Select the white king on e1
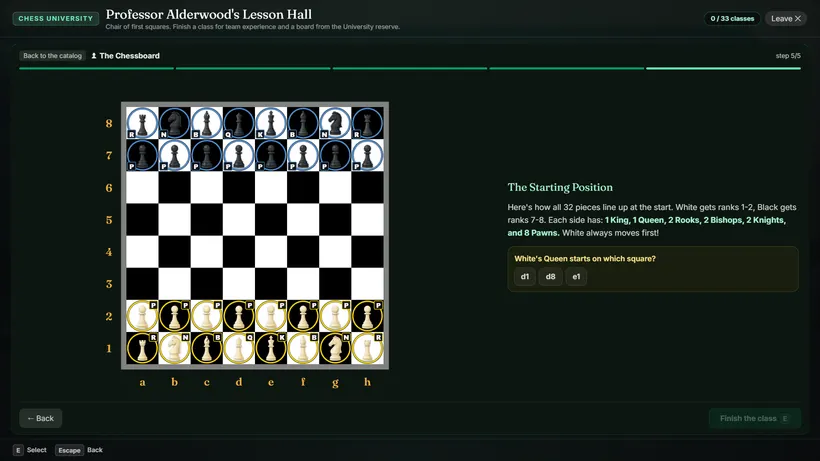Viewport: 820px width, 461px height. pos(271,348)
